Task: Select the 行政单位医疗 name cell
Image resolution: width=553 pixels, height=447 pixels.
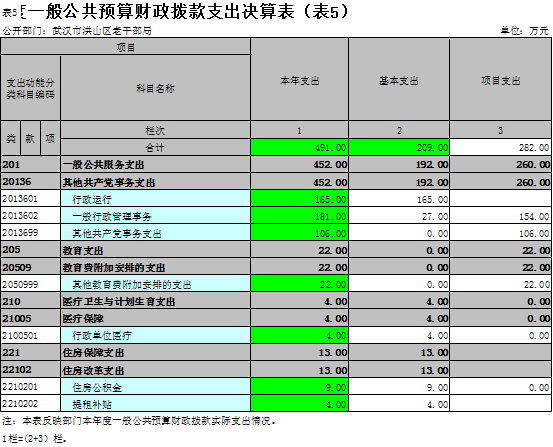Action: point(155,335)
